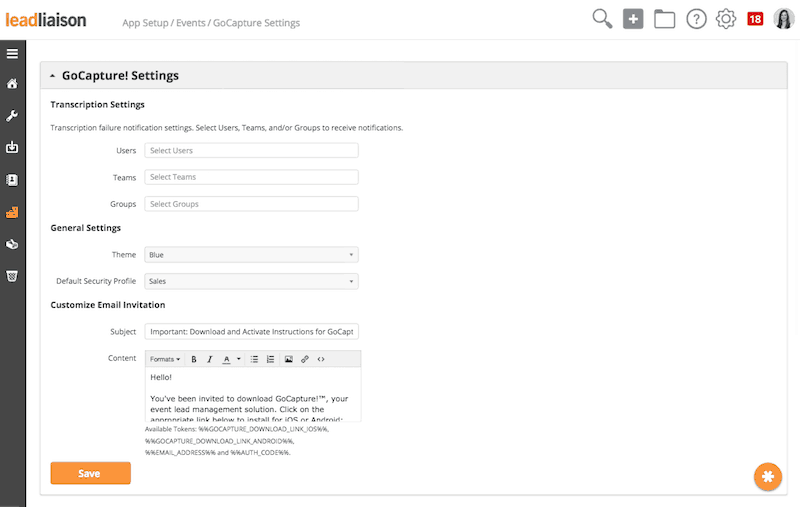
Task: Open the user profile avatar
Action: pos(784,19)
